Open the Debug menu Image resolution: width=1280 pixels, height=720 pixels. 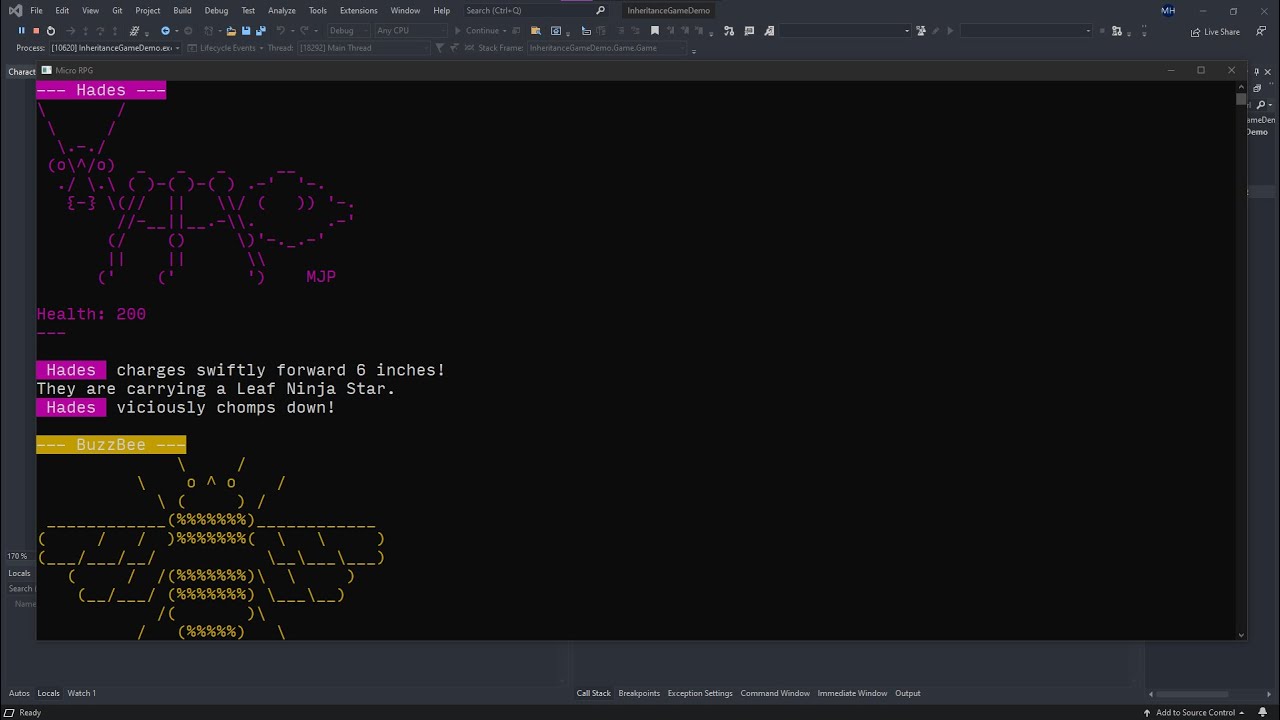[x=216, y=10]
